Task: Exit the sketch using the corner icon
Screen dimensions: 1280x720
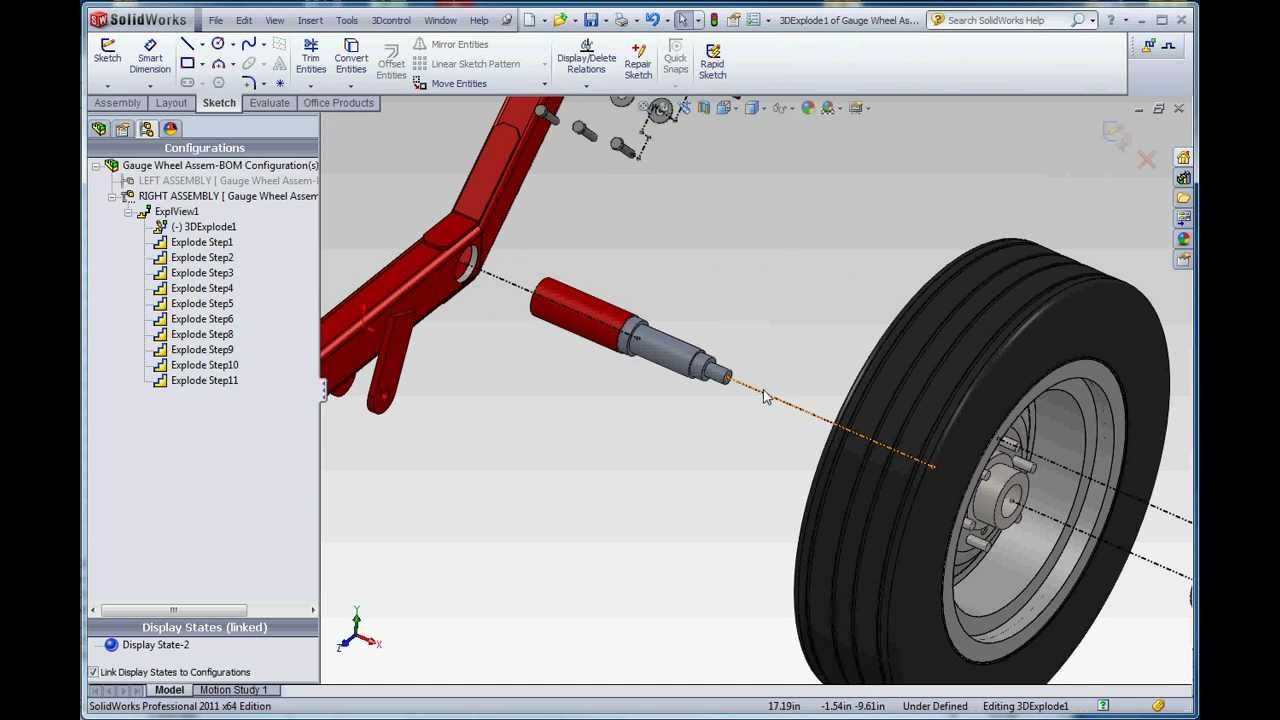Action: tap(1116, 133)
